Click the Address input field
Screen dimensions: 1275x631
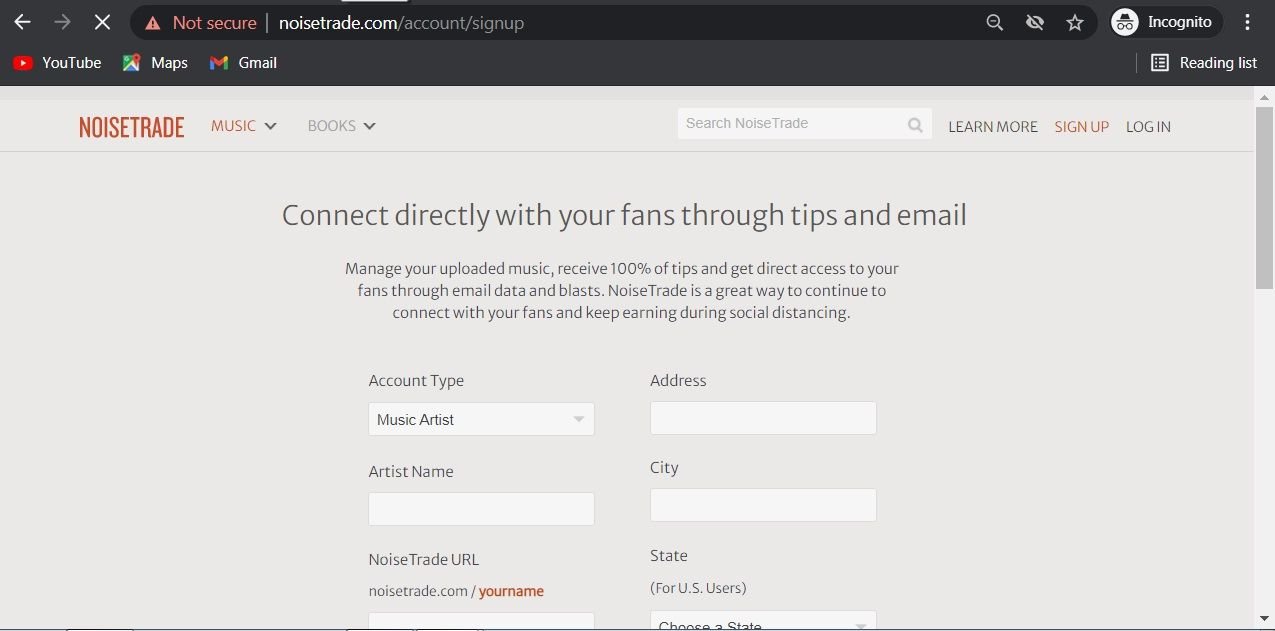tap(763, 418)
